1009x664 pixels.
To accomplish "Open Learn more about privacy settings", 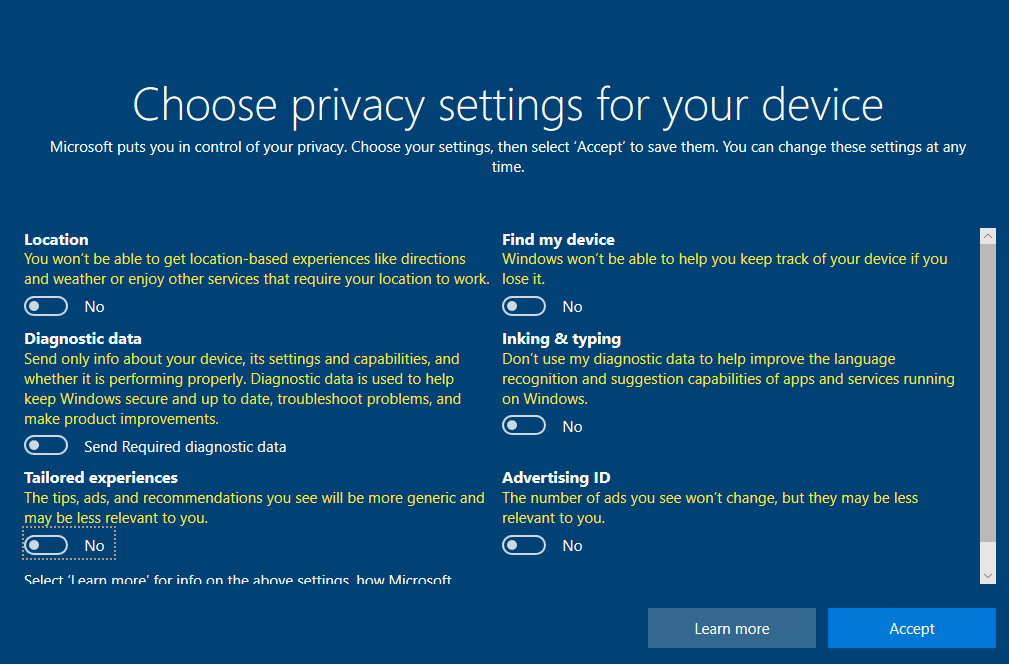I will coord(732,628).
